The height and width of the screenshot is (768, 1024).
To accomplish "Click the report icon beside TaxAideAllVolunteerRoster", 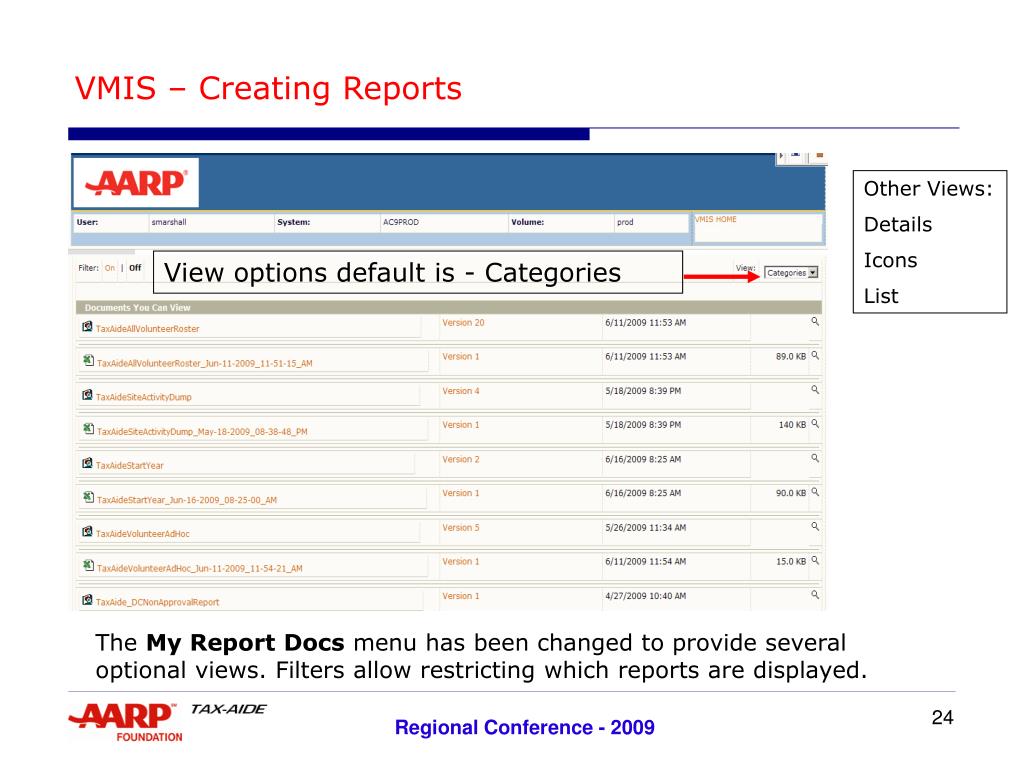I will coord(87,327).
